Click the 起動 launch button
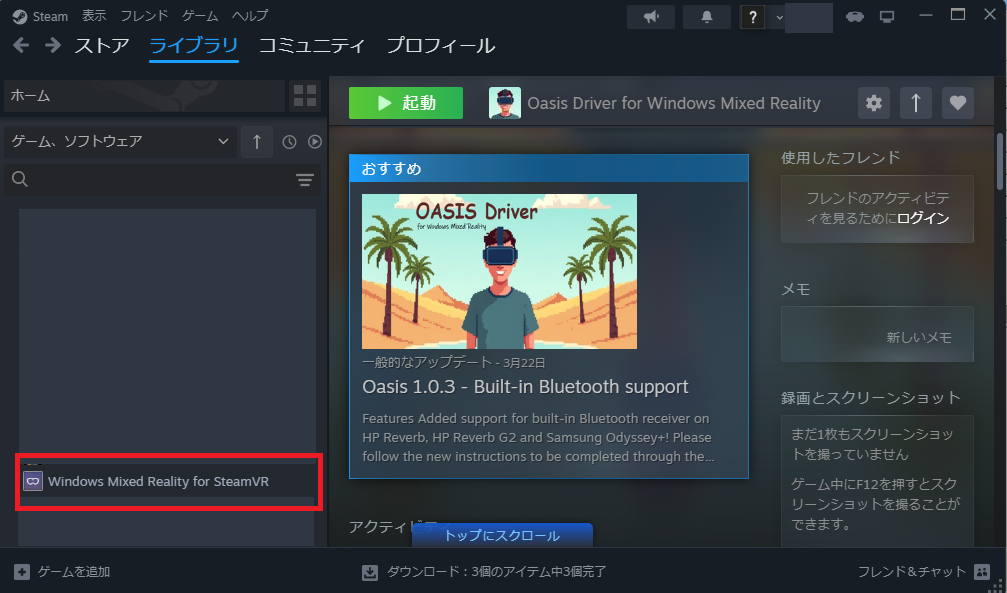This screenshot has height=593, width=1007. tap(406, 103)
